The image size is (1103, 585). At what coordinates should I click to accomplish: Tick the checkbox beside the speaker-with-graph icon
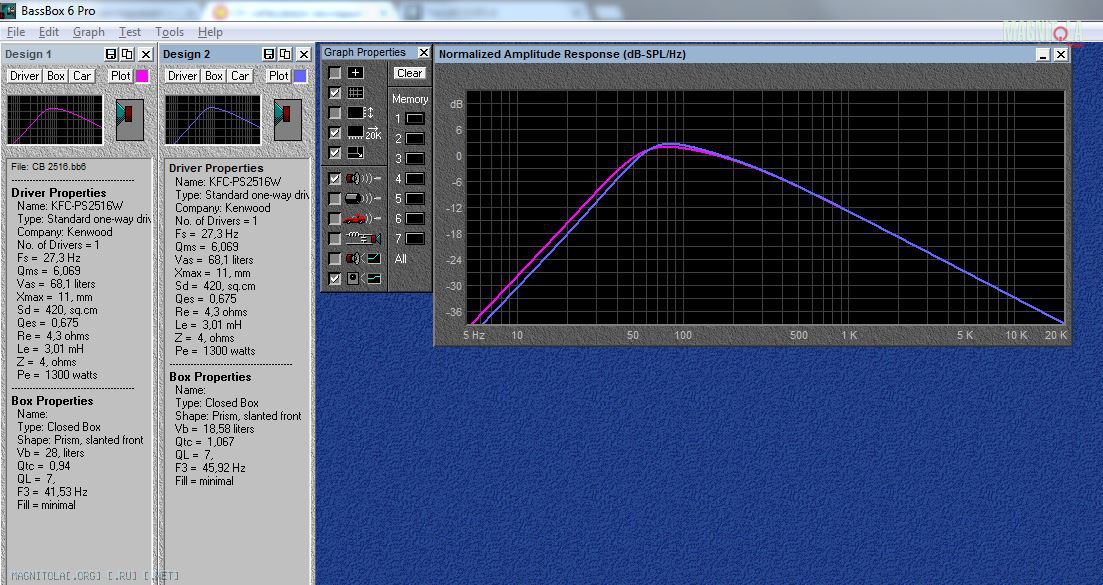click(335, 259)
